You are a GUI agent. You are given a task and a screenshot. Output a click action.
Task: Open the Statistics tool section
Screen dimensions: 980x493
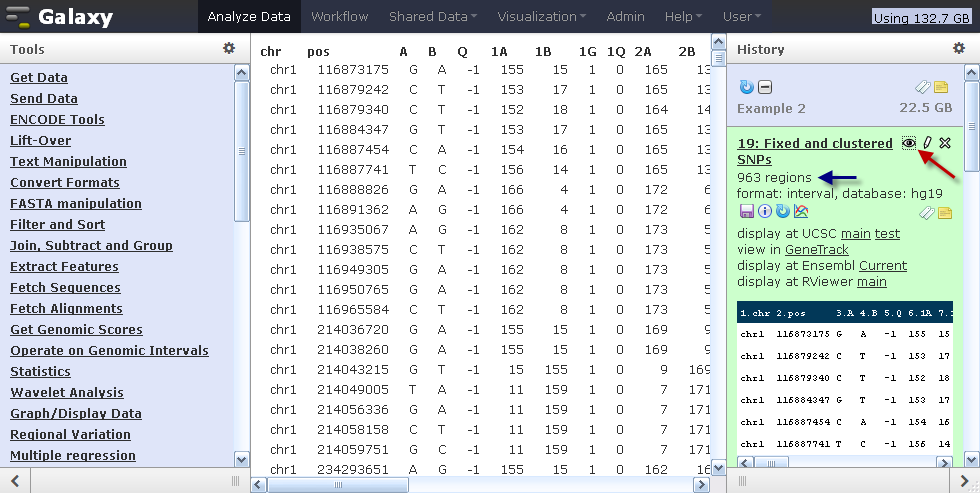(40, 371)
